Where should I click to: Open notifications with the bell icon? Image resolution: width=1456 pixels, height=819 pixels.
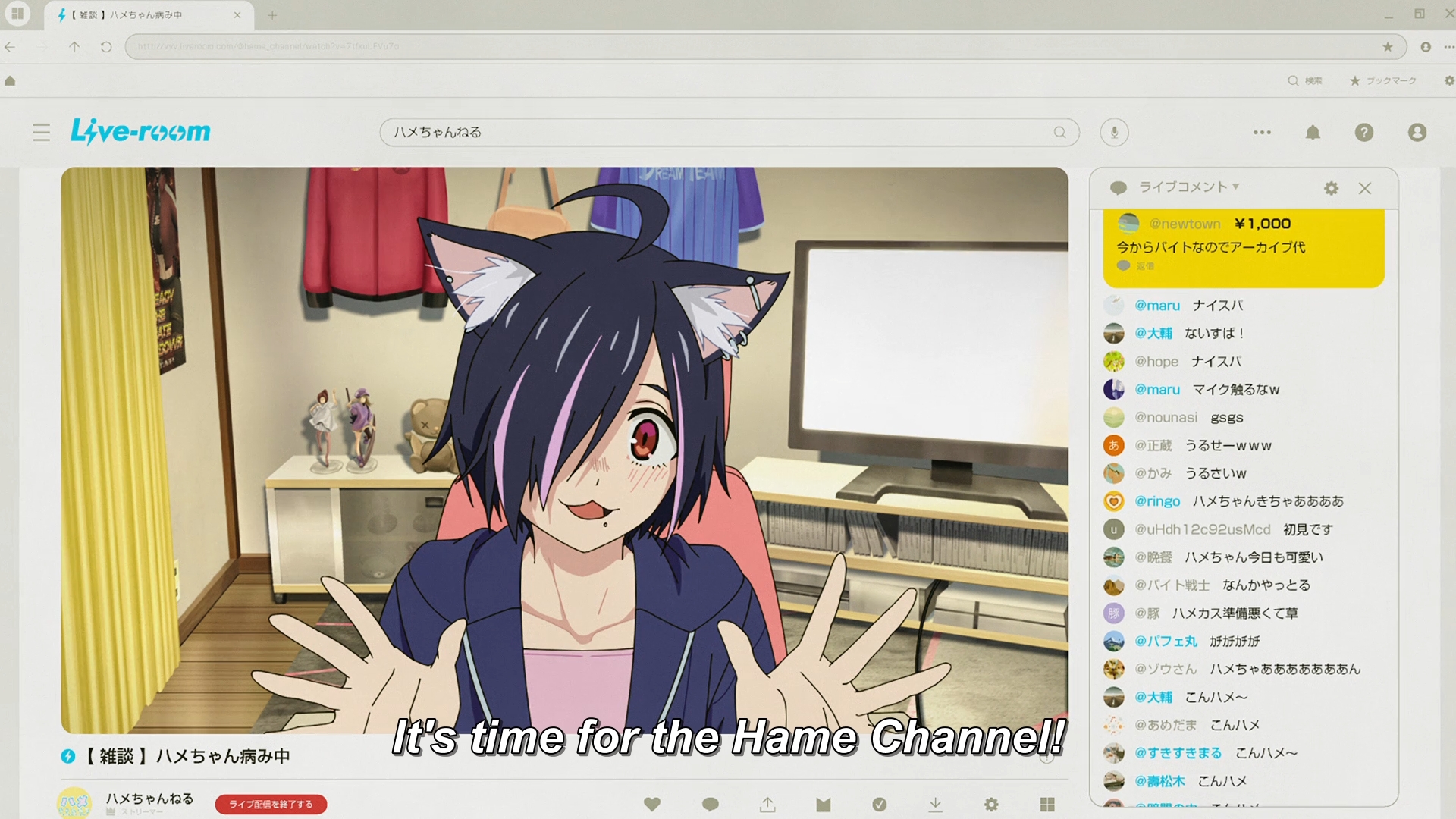1313,133
